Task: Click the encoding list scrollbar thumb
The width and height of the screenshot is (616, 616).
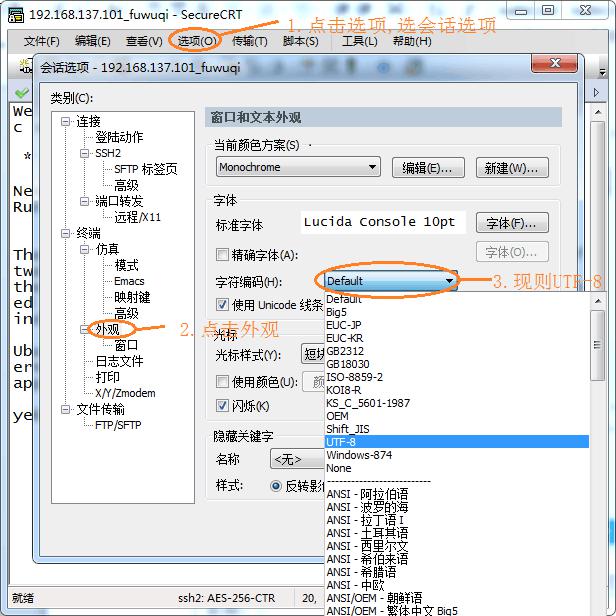Action: [x=597, y=345]
